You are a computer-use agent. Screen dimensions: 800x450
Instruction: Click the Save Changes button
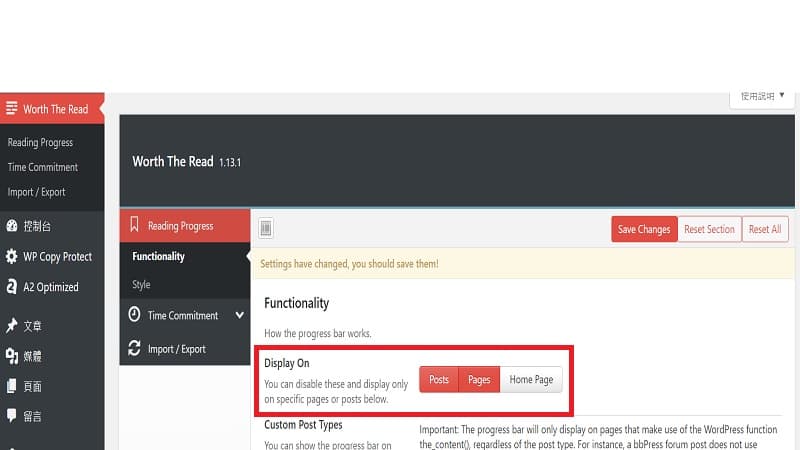pyautogui.click(x=644, y=229)
